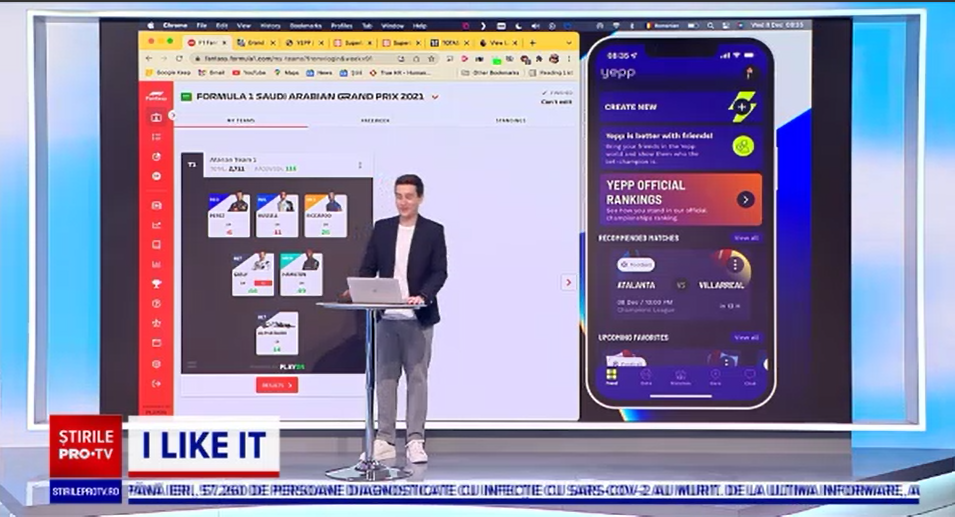Image resolution: width=955 pixels, height=517 pixels.
Task: Click the Yepp profile avatar icon
Action: [x=749, y=72]
